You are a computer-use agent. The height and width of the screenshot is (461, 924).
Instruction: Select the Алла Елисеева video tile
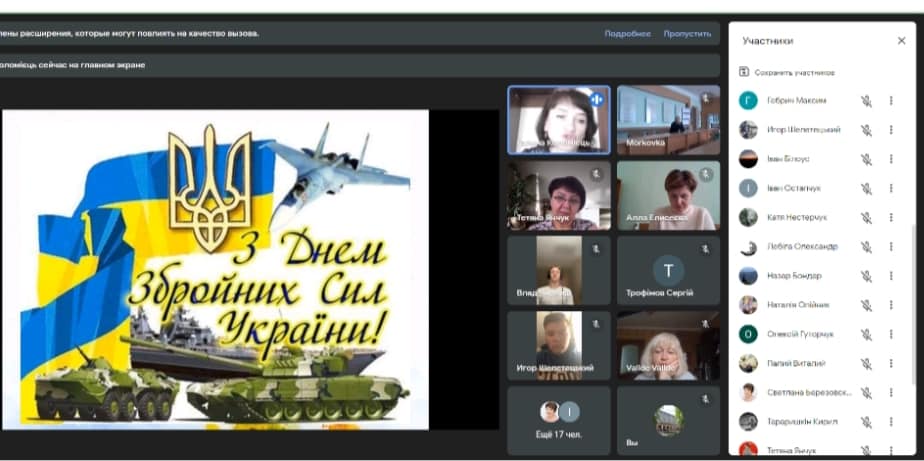click(x=668, y=195)
